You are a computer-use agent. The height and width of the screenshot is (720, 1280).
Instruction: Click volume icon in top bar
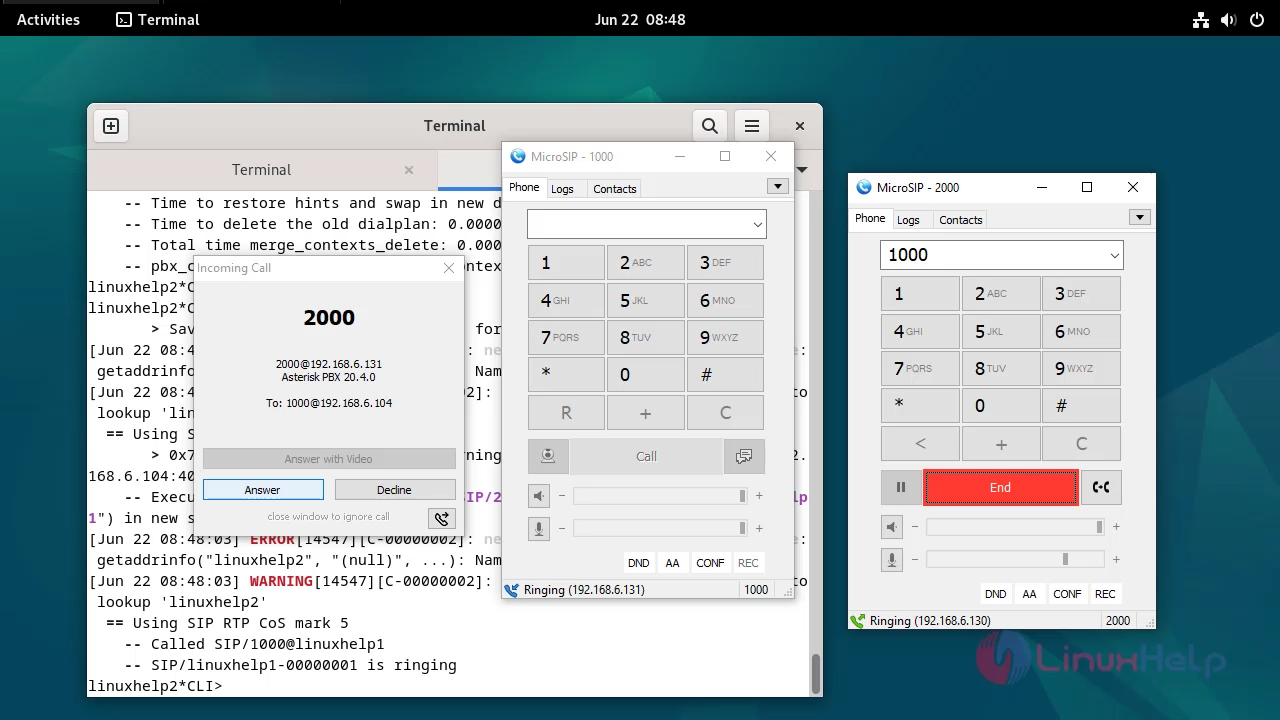1228,19
